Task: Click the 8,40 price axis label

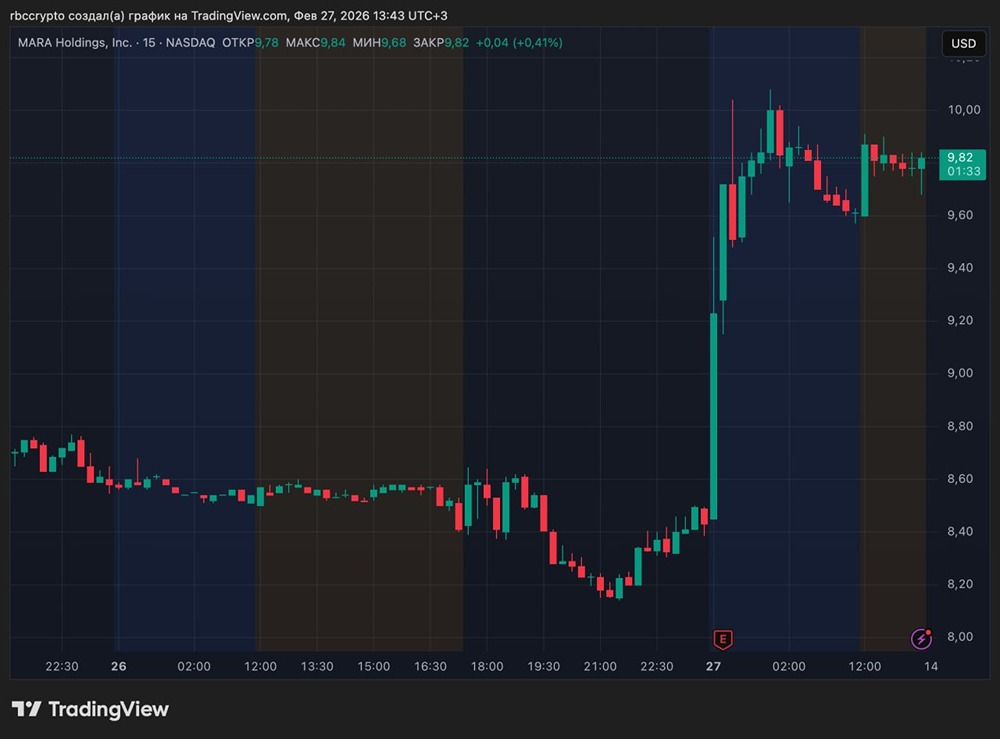Action: pos(960,531)
